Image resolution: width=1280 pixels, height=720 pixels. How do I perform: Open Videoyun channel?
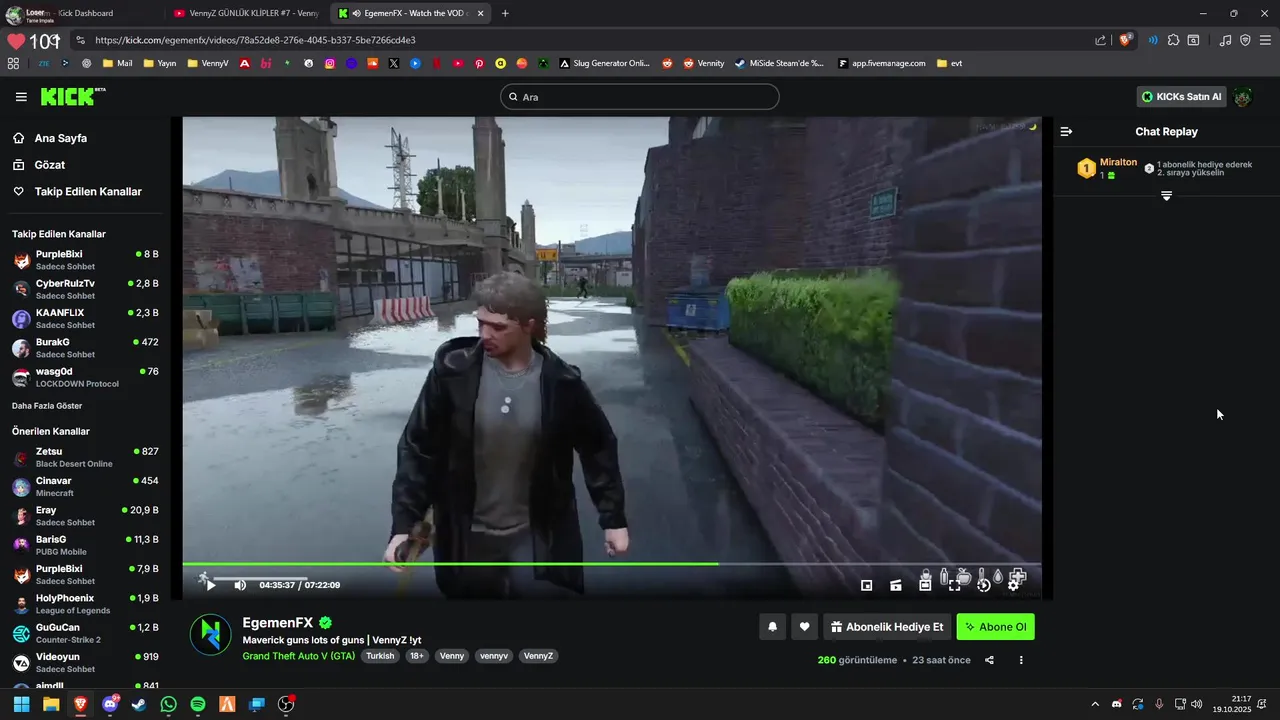click(x=85, y=662)
